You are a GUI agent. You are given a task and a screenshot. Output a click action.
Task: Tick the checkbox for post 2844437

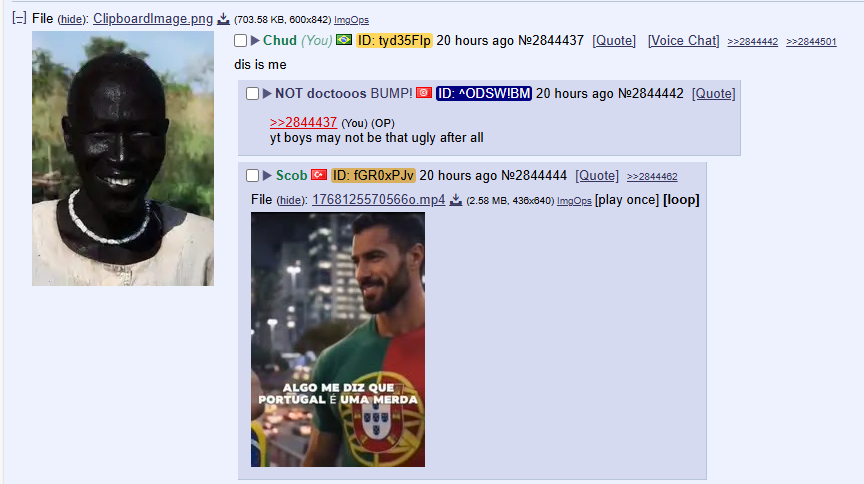tap(240, 40)
